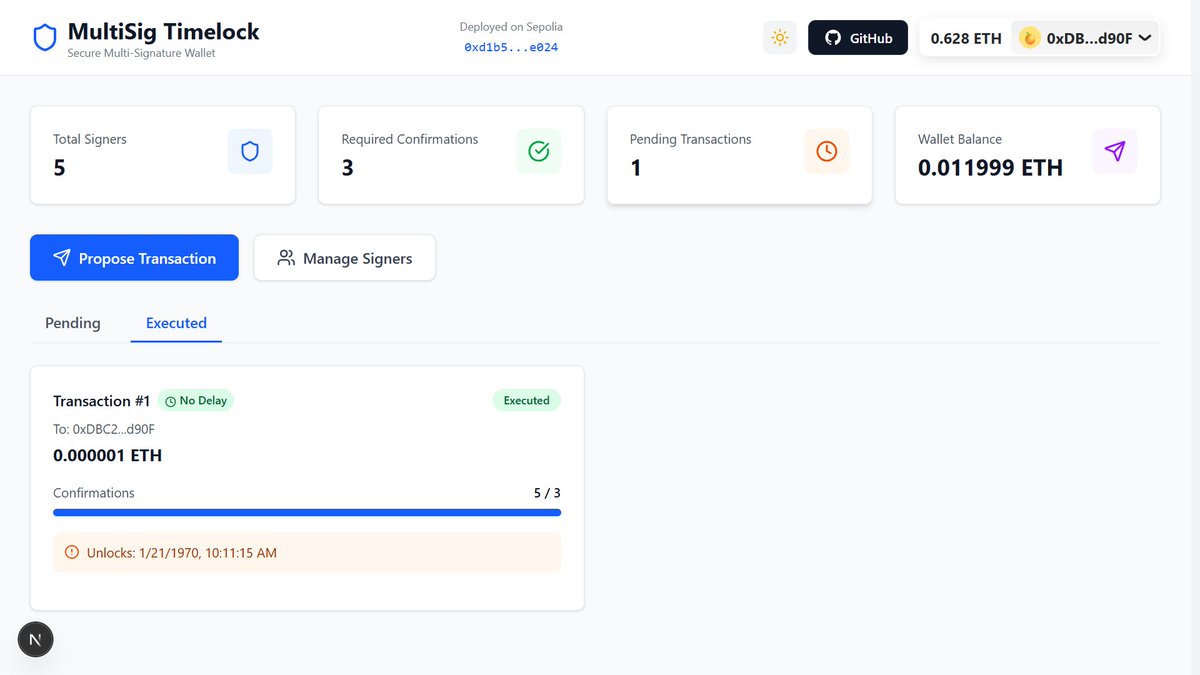Click the Next.js dev tools N icon
This screenshot has height=675, width=1200.
click(36, 640)
